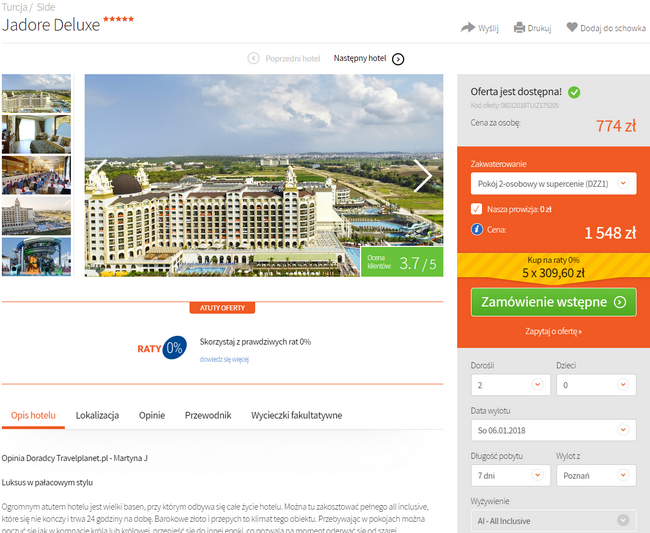Image resolution: width=650 pixels, height=533 pixels.
Task: Toggle the Nasza prowizja checkbox
Action: click(476, 209)
